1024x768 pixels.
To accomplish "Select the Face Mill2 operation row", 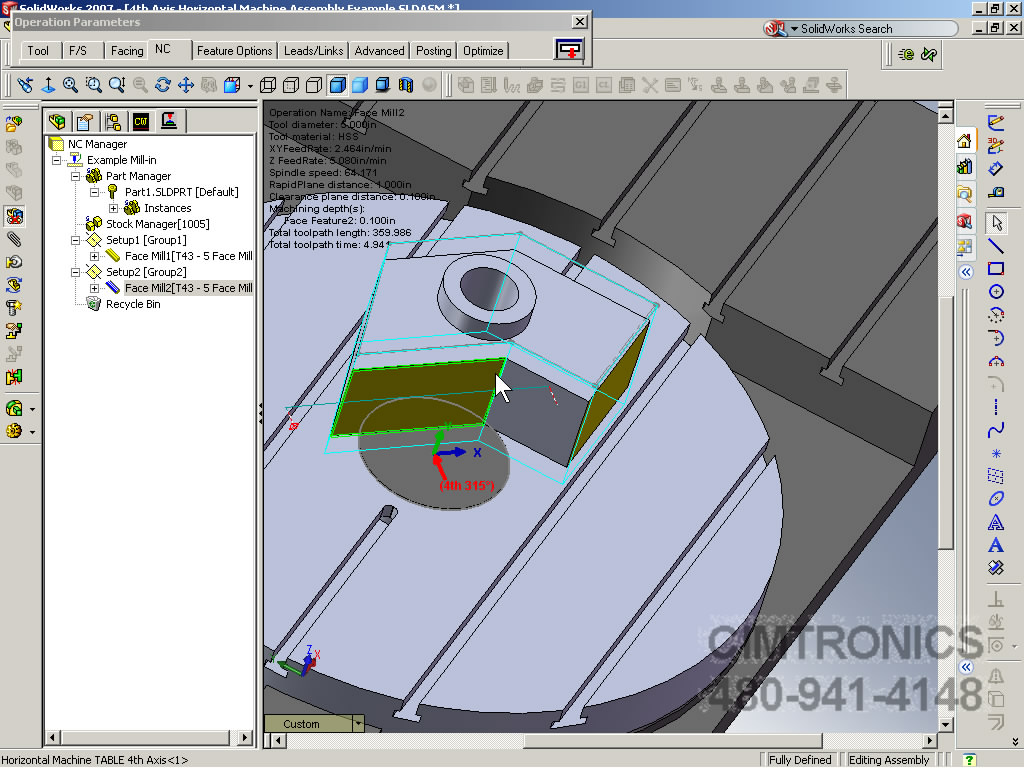I will pos(188,288).
